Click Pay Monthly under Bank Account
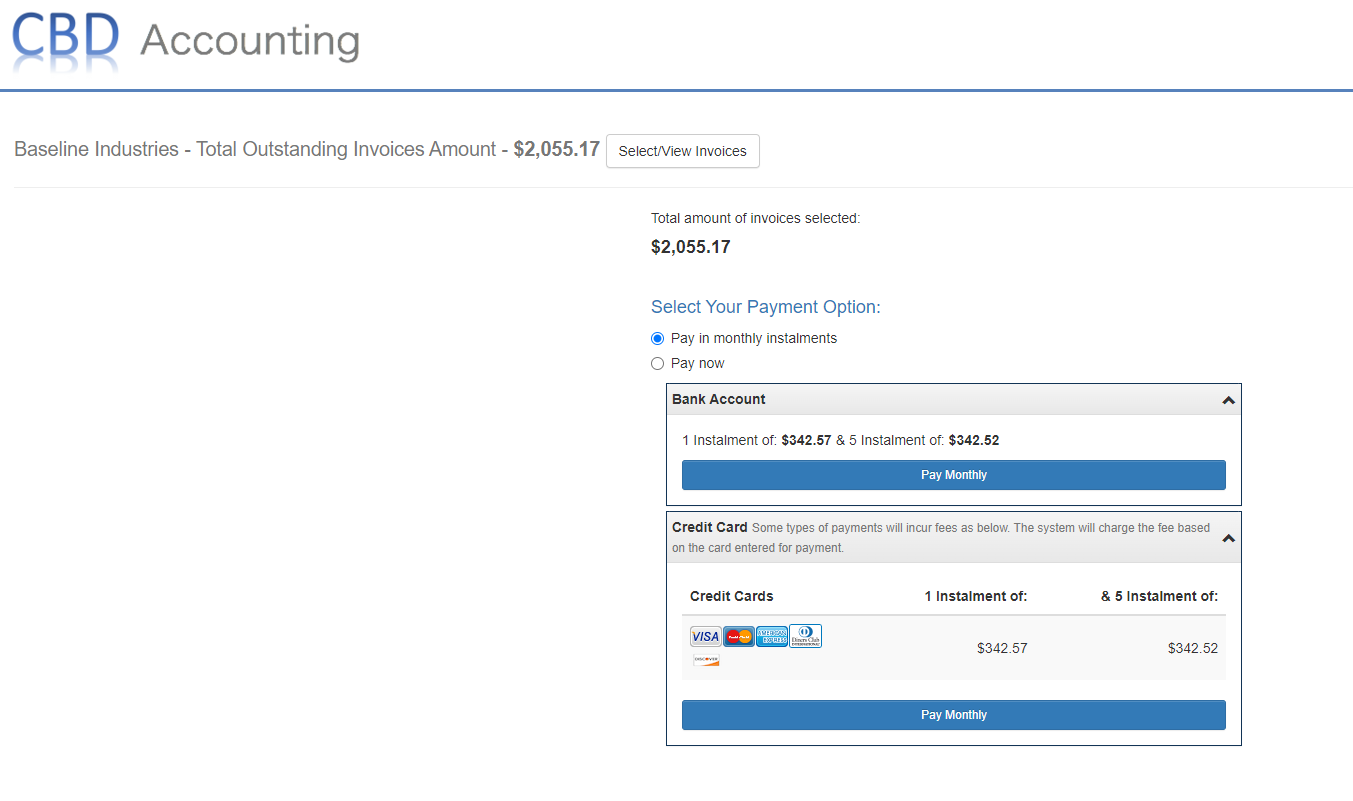1353x801 pixels. [x=953, y=474]
